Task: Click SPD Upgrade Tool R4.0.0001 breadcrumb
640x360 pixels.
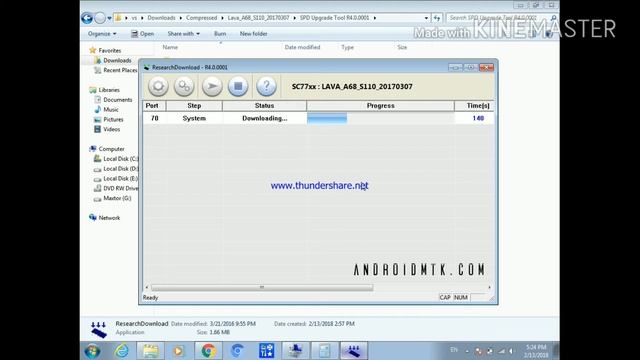Action: [x=334, y=18]
